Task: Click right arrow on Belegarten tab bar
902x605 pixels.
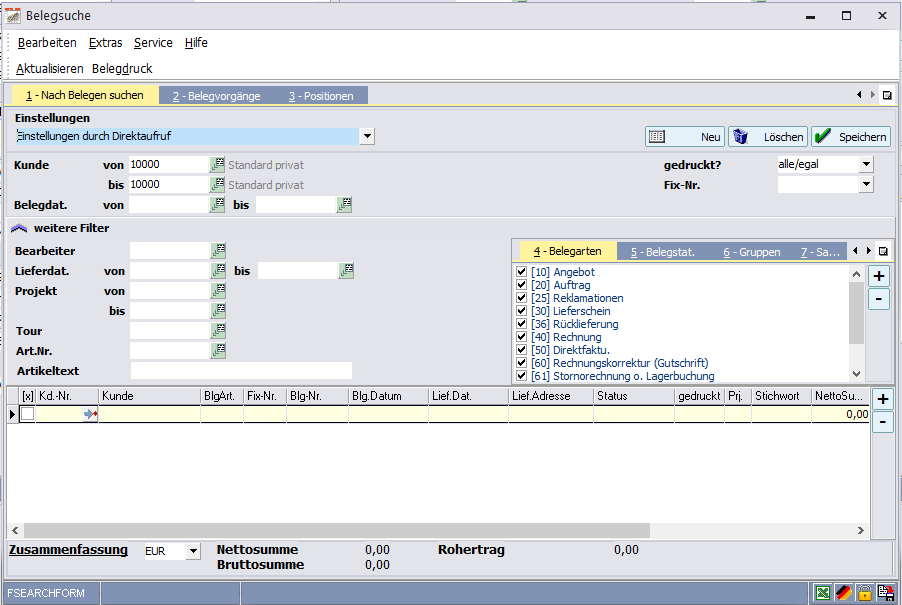Action: tap(869, 251)
